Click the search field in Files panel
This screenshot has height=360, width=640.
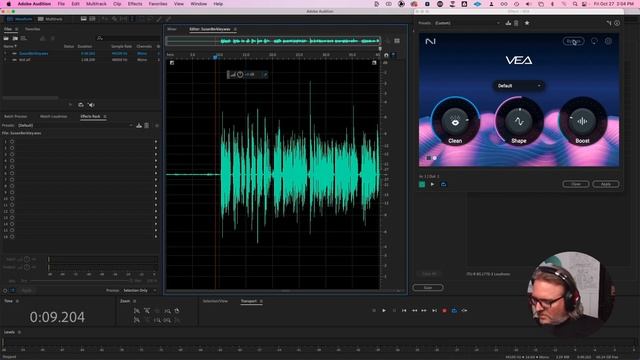click(x=127, y=38)
